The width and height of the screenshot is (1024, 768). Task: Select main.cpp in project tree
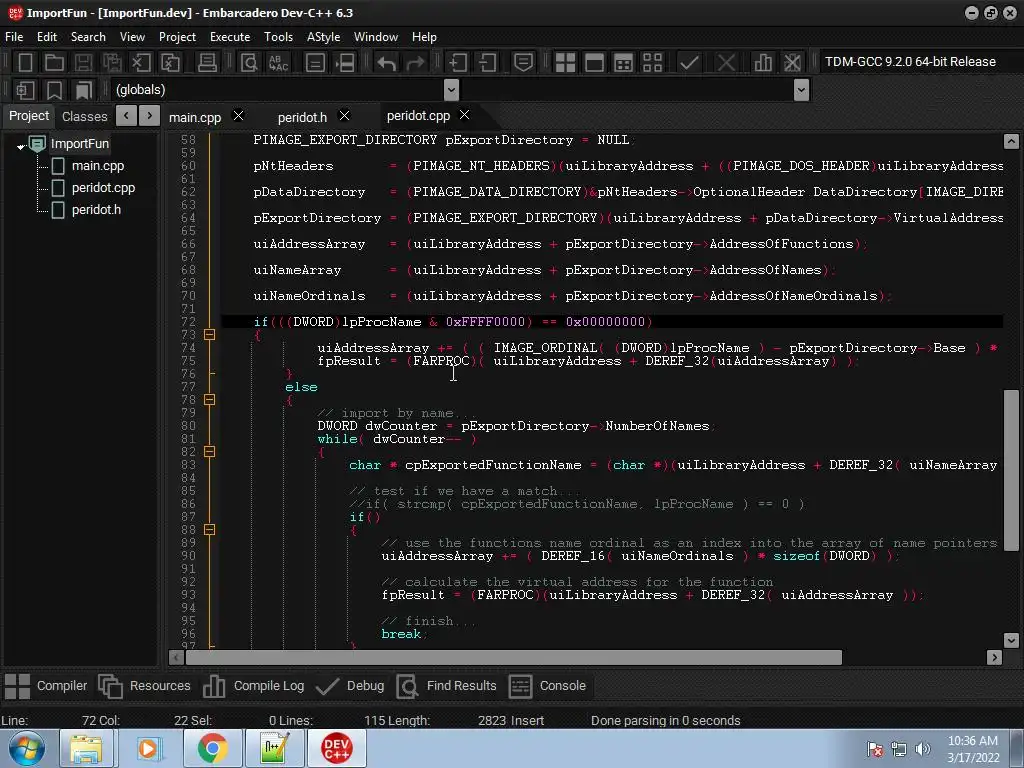[x=97, y=166]
